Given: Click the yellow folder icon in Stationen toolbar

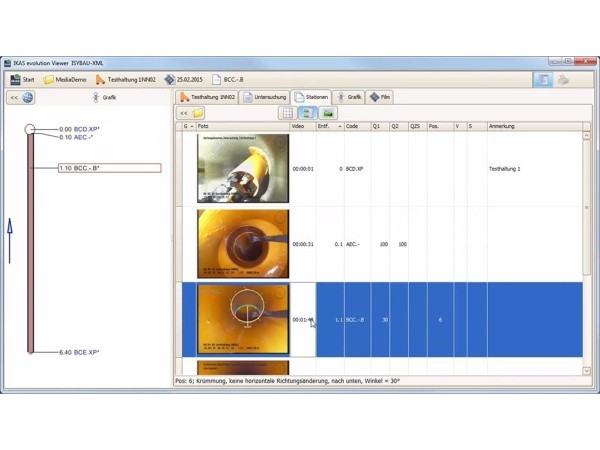Looking at the screenshot, I should pos(198,113).
